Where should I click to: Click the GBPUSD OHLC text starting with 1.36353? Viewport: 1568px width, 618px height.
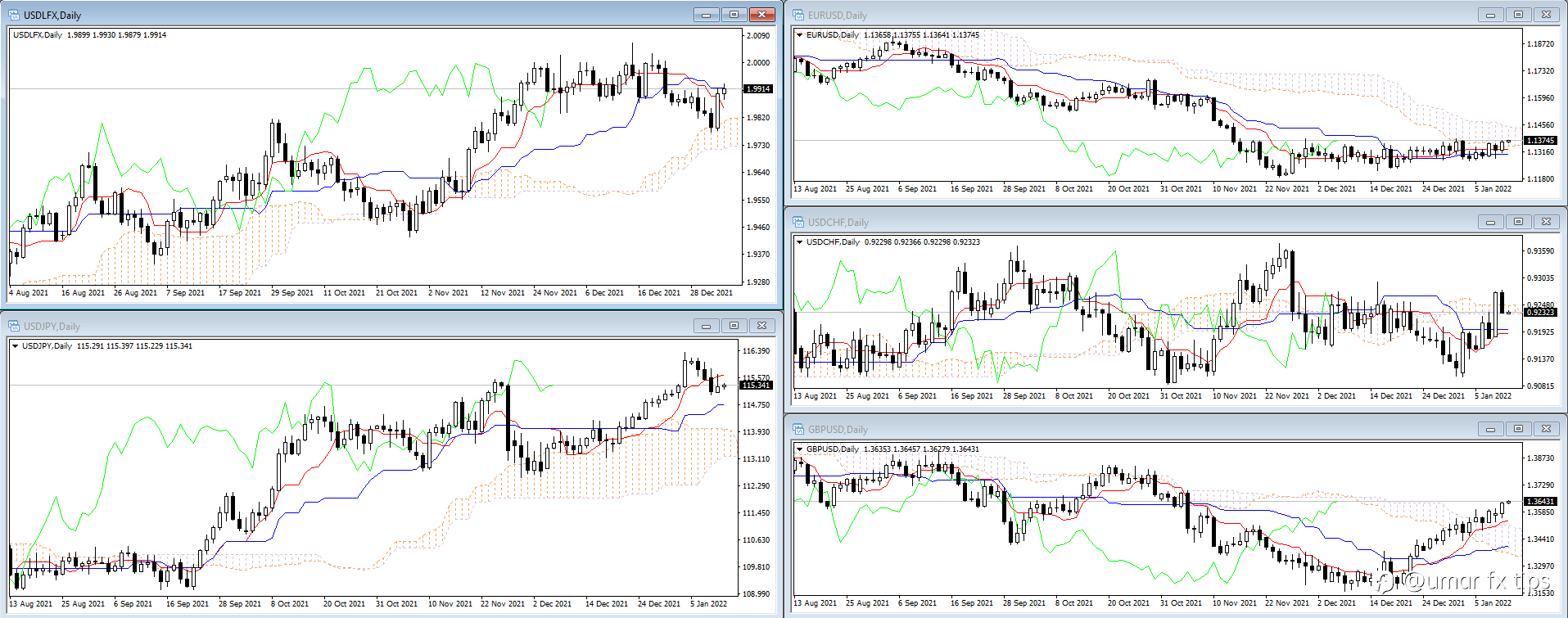pos(921,449)
